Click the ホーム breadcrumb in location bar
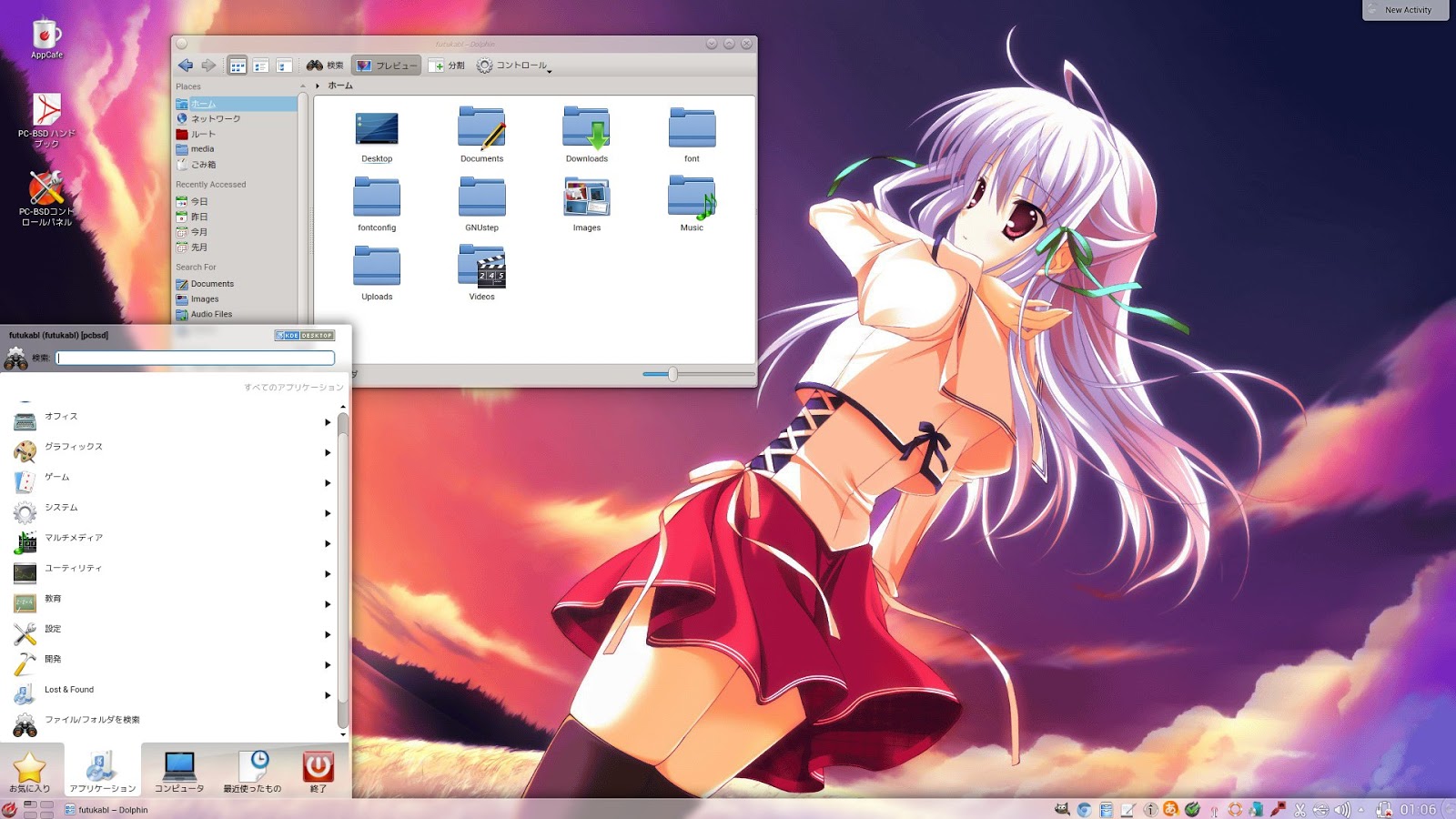The width and height of the screenshot is (1456, 819). (x=340, y=86)
